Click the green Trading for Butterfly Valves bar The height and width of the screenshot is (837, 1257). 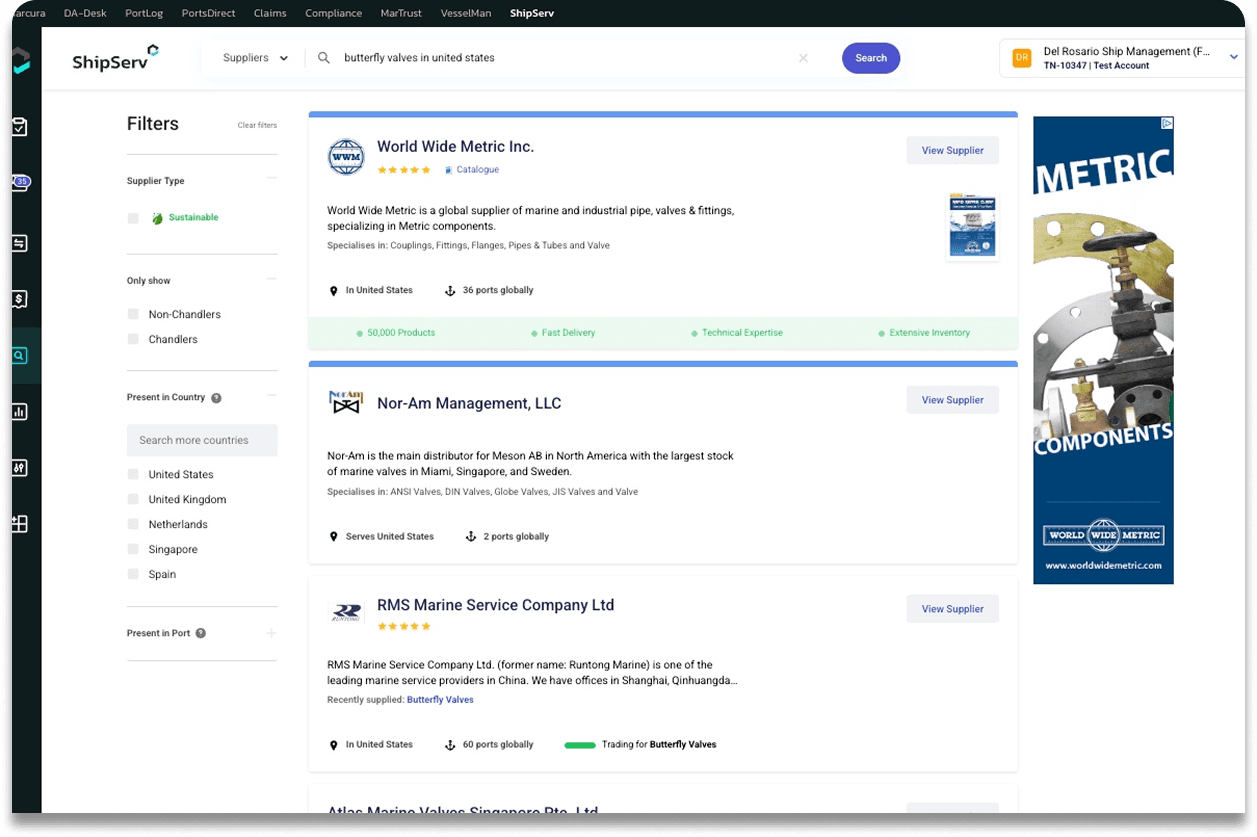(580, 745)
